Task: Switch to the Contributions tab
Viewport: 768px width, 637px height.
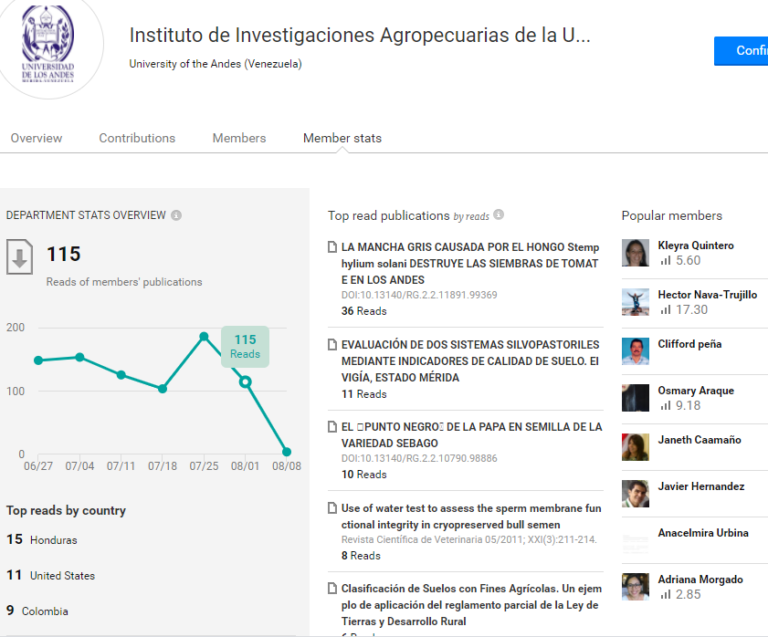Action: click(x=137, y=138)
